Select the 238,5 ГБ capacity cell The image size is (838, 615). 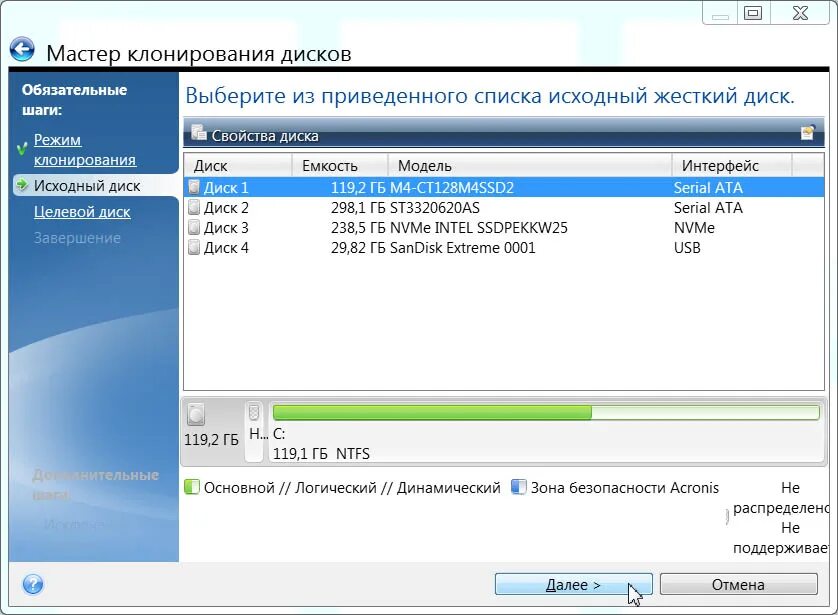click(x=358, y=228)
